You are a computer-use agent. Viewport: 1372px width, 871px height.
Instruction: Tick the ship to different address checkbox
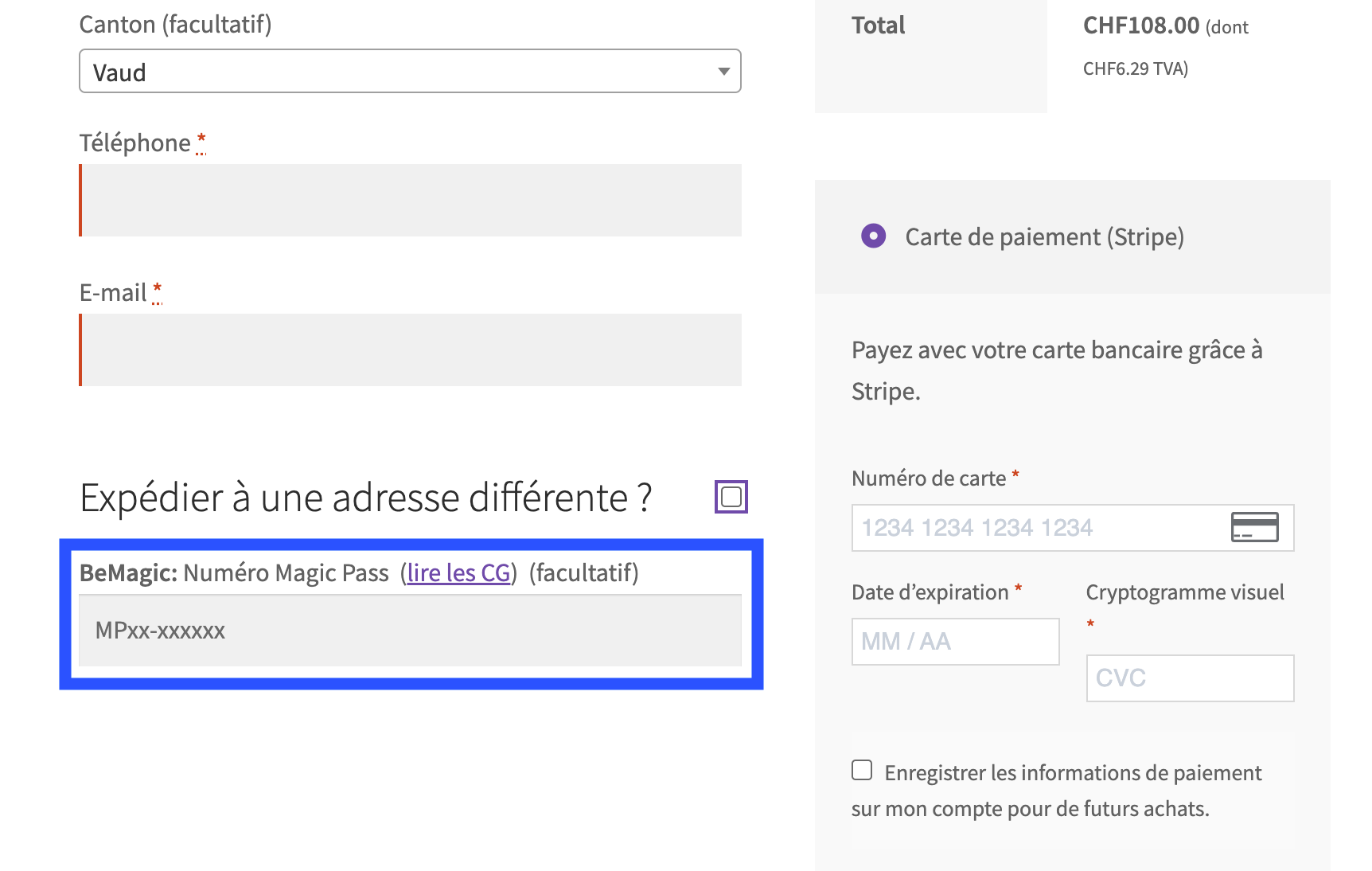pos(731,497)
